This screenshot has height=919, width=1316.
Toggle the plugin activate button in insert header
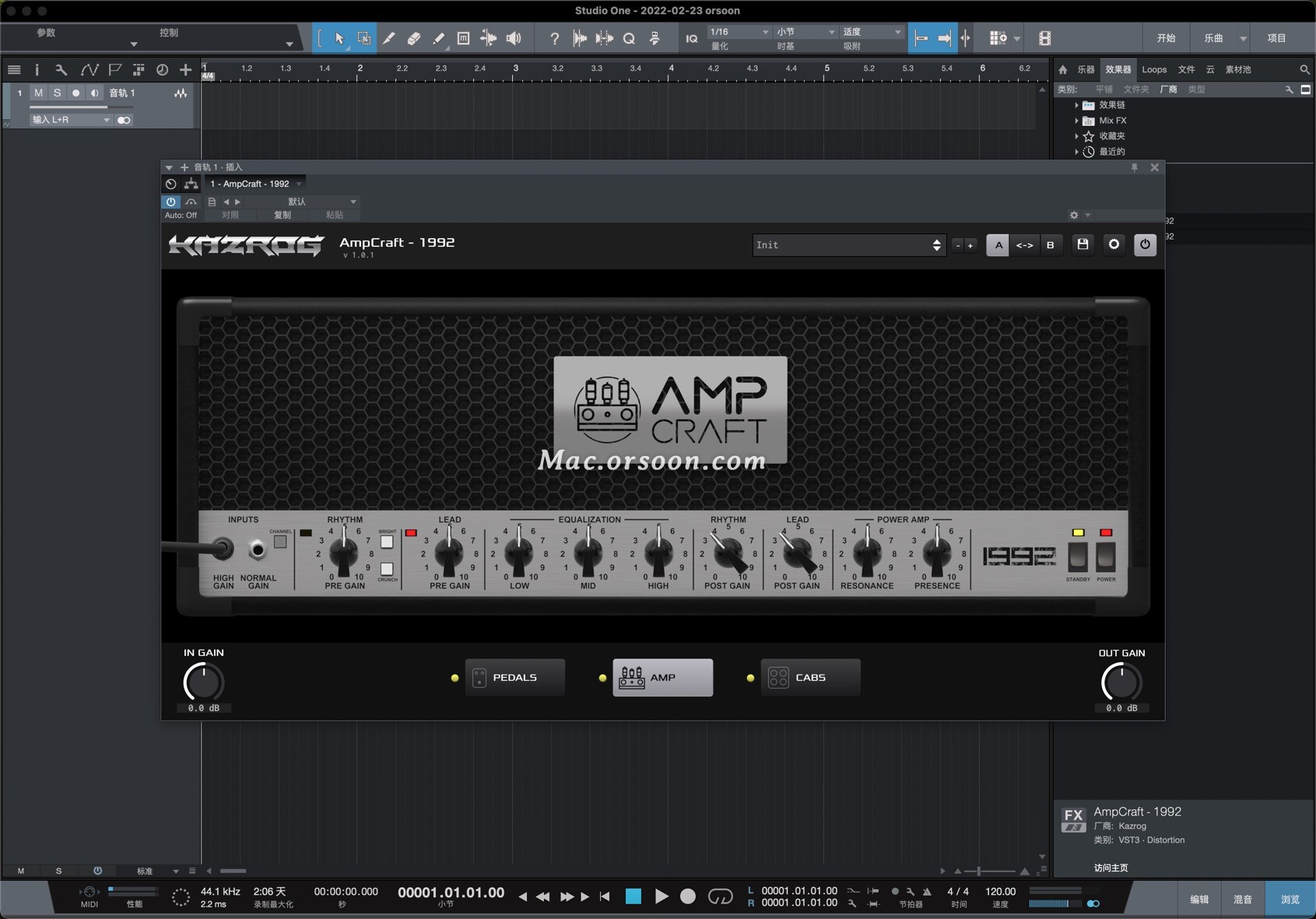170,202
